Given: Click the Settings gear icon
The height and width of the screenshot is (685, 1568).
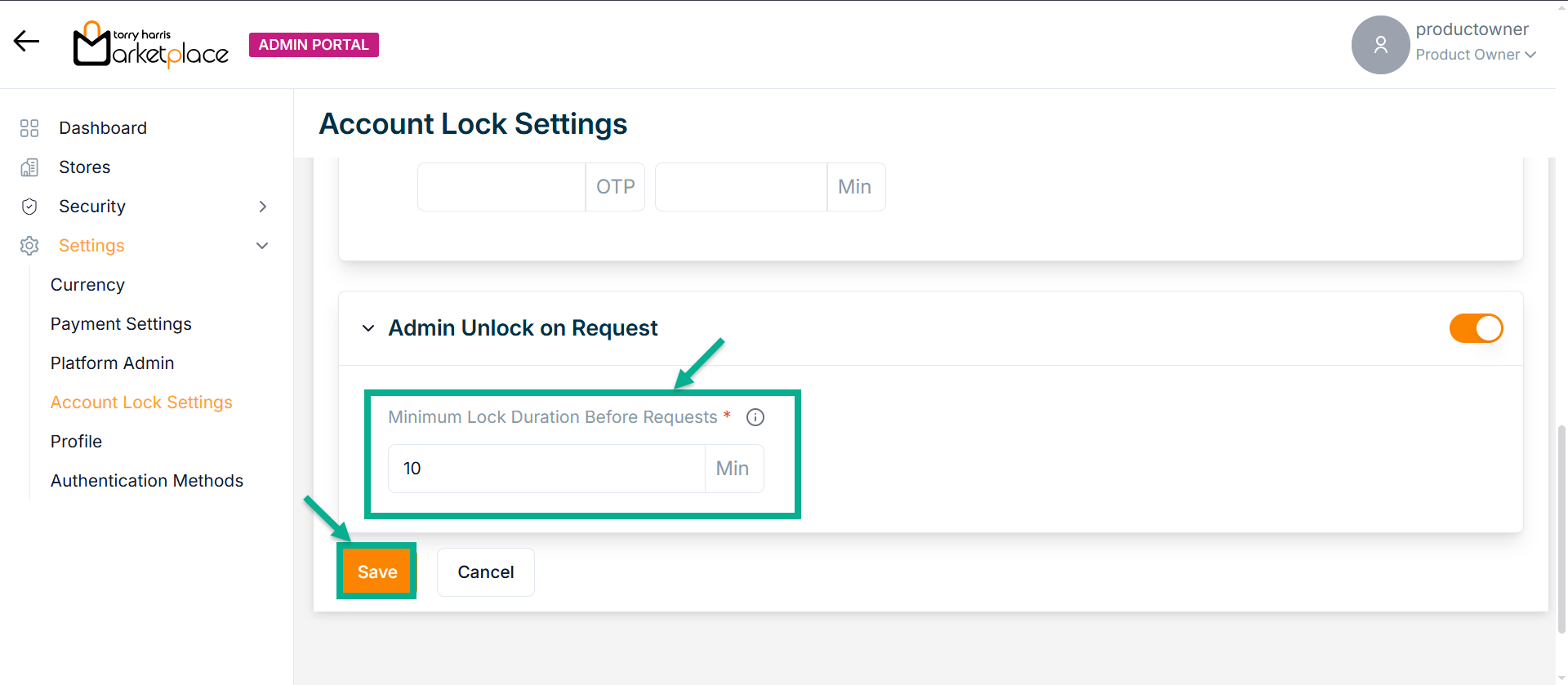Looking at the screenshot, I should [x=29, y=246].
